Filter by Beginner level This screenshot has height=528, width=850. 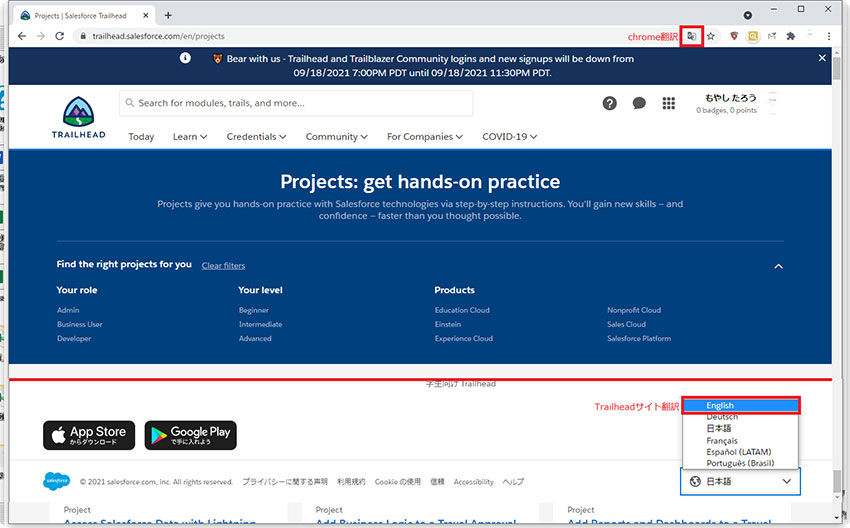254,310
